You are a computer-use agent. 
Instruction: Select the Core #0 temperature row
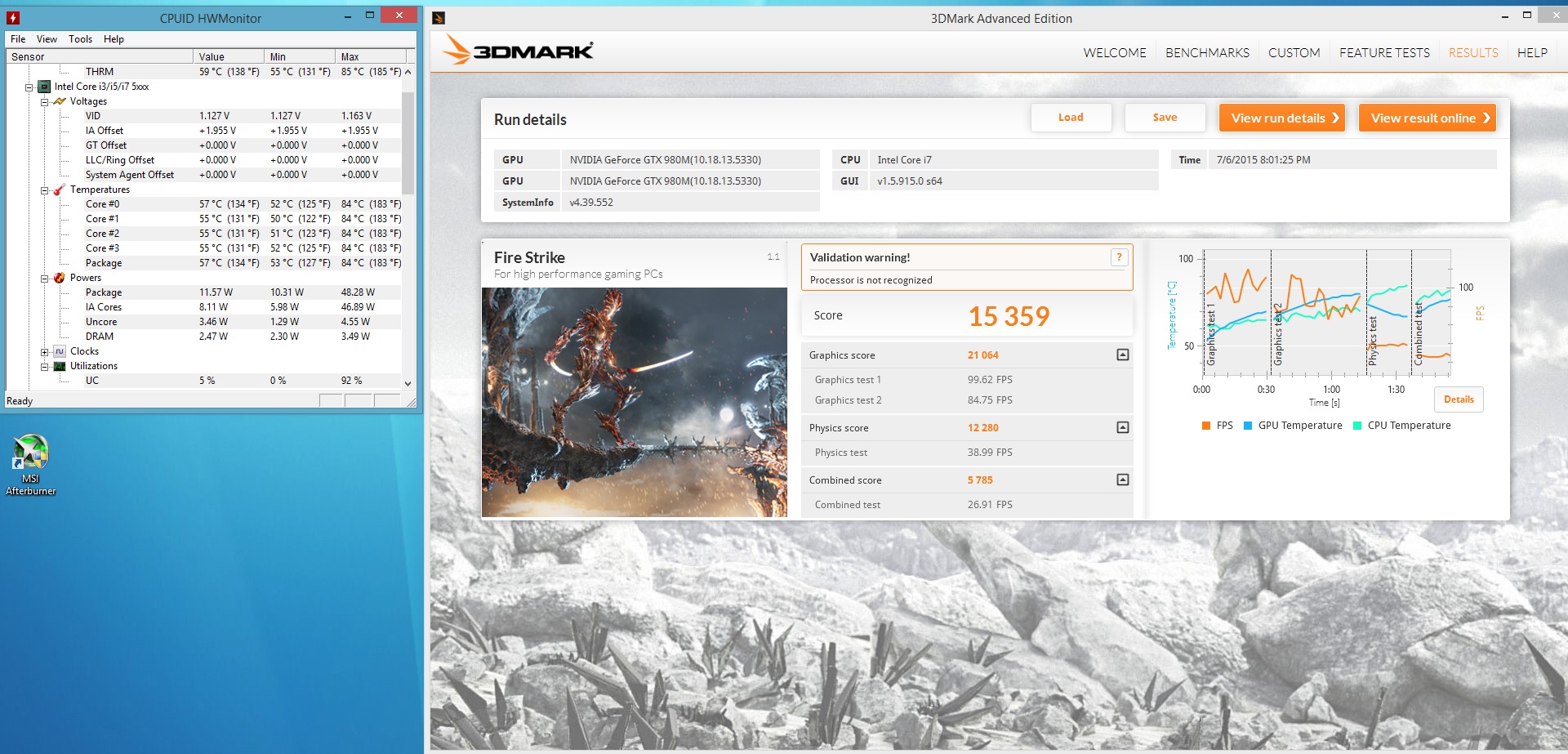204,204
